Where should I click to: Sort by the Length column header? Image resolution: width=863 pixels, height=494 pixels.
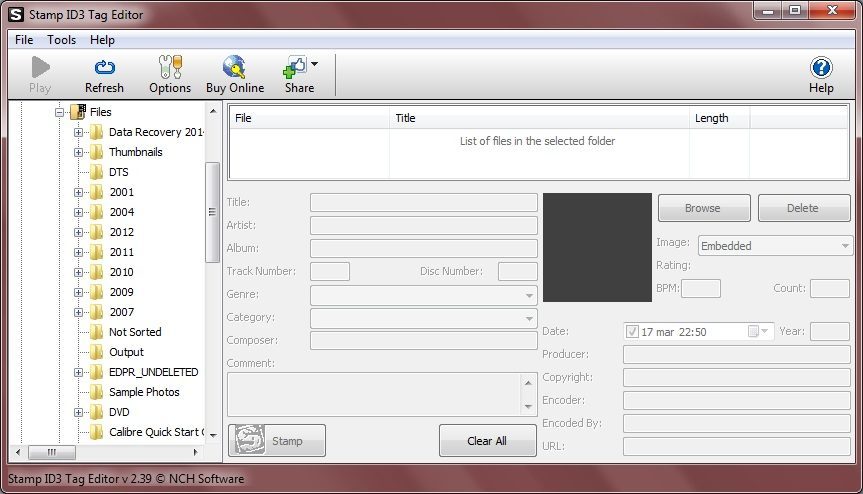(719, 118)
